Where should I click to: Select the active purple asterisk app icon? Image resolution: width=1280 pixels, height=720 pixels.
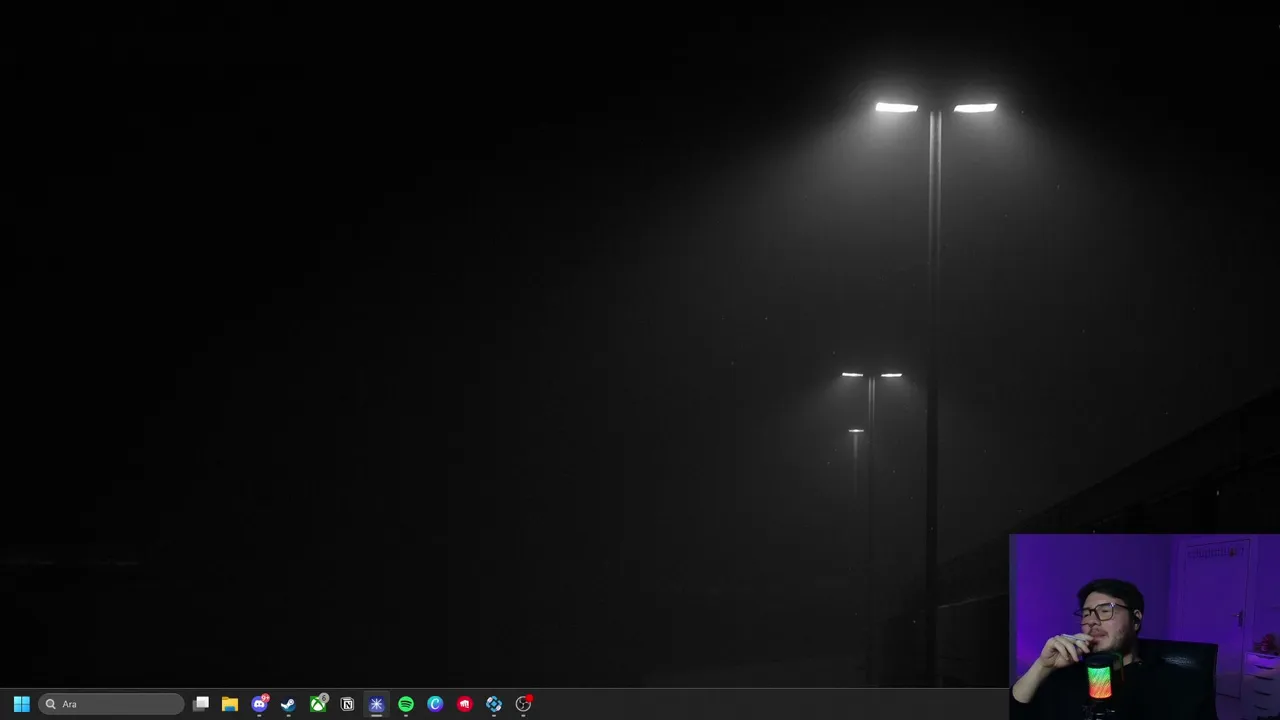point(376,704)
